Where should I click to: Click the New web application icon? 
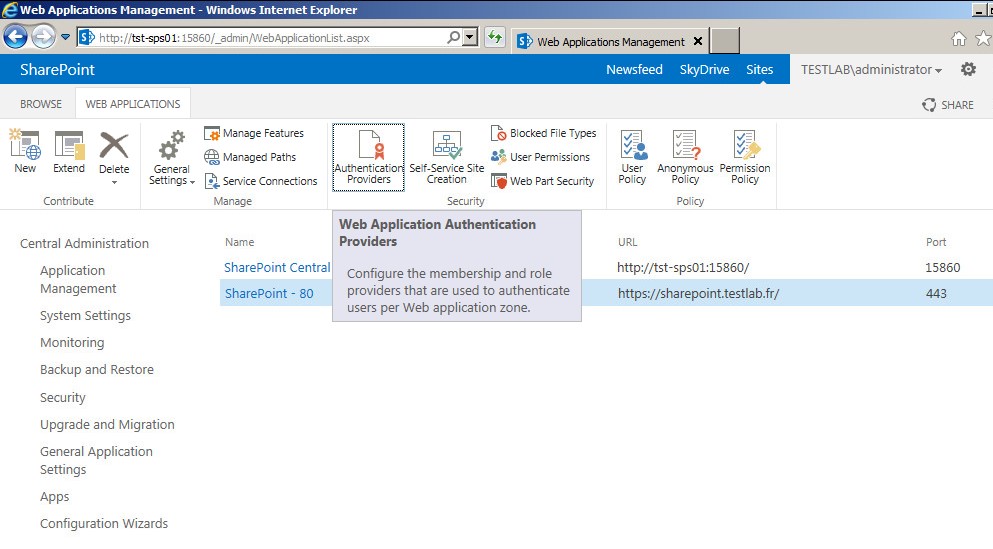[x=25, y=144]
